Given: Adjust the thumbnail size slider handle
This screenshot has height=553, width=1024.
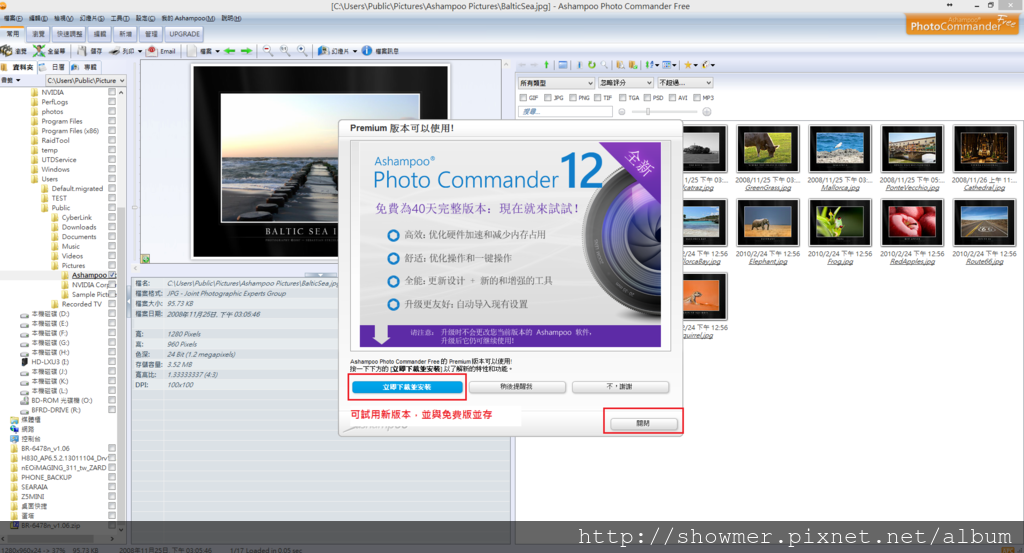Looking at the screenshot, I should 648,112.
